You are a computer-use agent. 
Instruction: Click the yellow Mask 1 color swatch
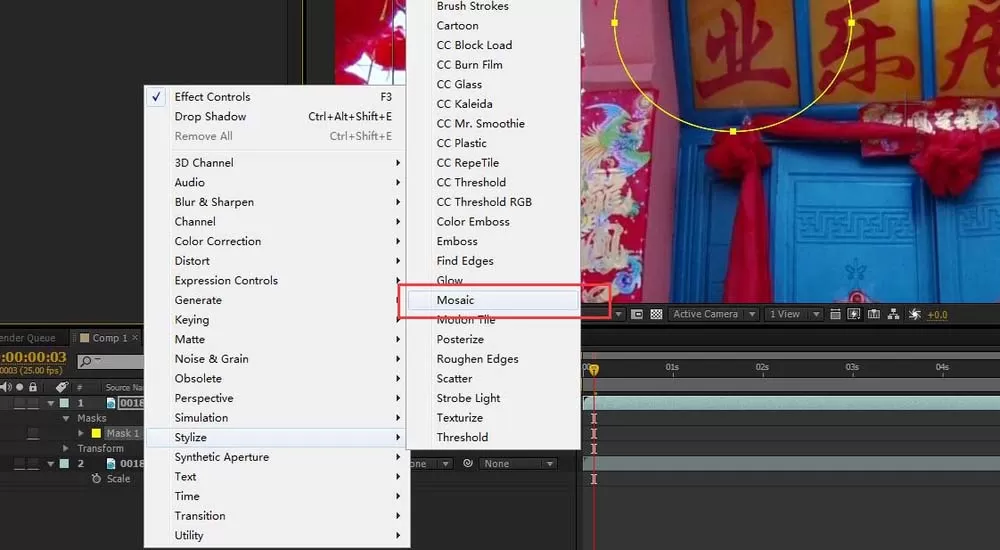[96, 433]
